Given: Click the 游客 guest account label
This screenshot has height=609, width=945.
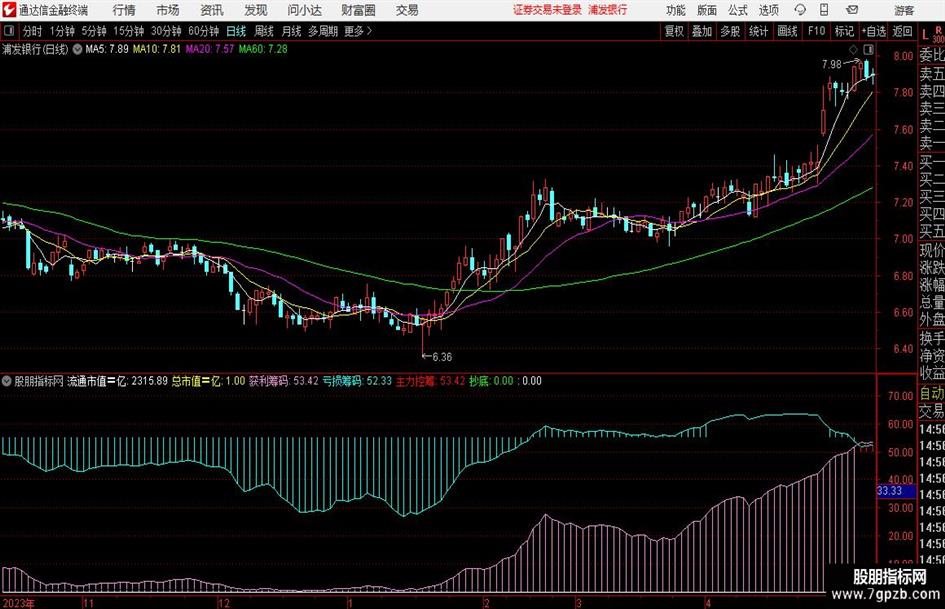Looking at the screenshot, I should 903,10.
